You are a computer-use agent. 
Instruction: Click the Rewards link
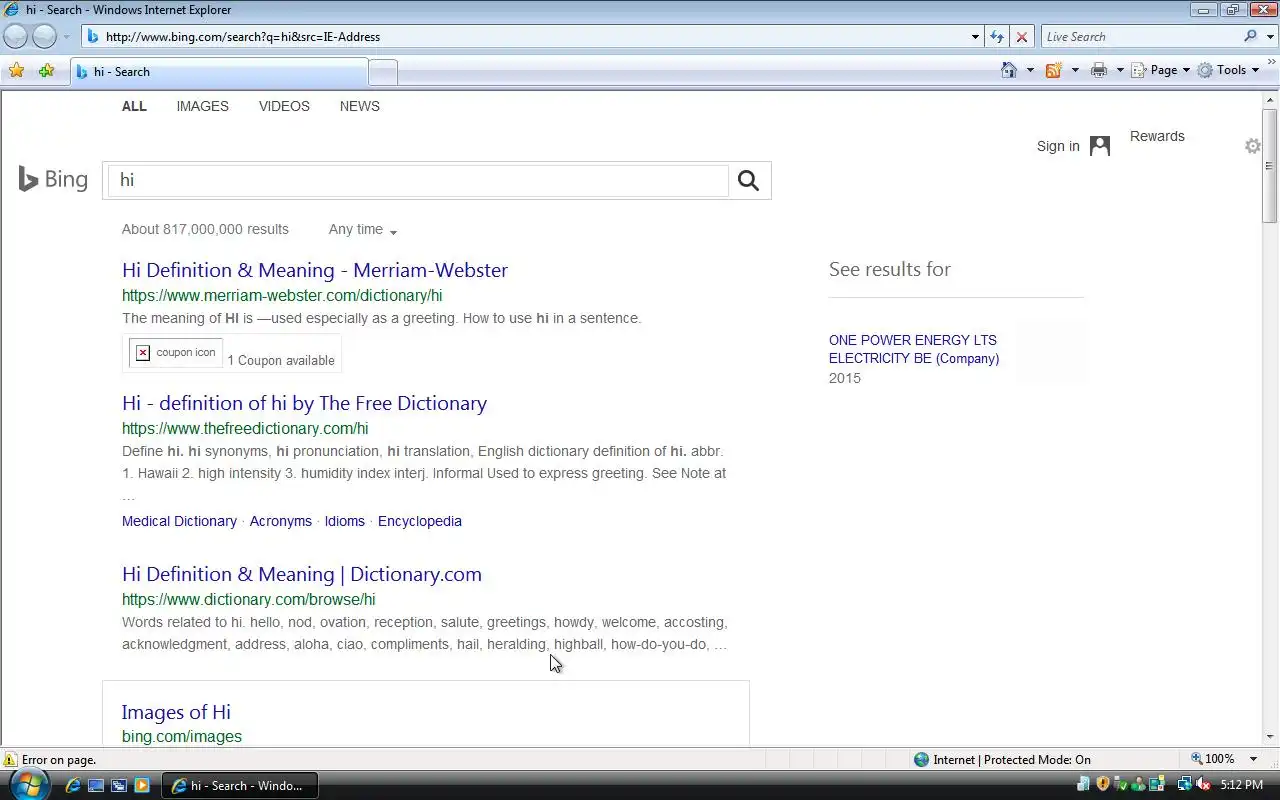(x=1157, y=136)
